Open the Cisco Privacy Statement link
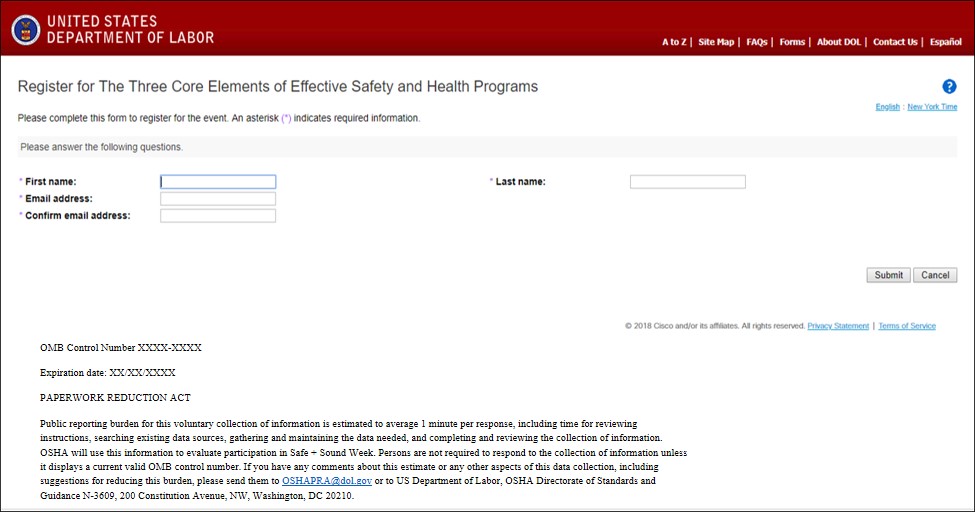Viewport: 975px width, 512px height. (838, 326)
